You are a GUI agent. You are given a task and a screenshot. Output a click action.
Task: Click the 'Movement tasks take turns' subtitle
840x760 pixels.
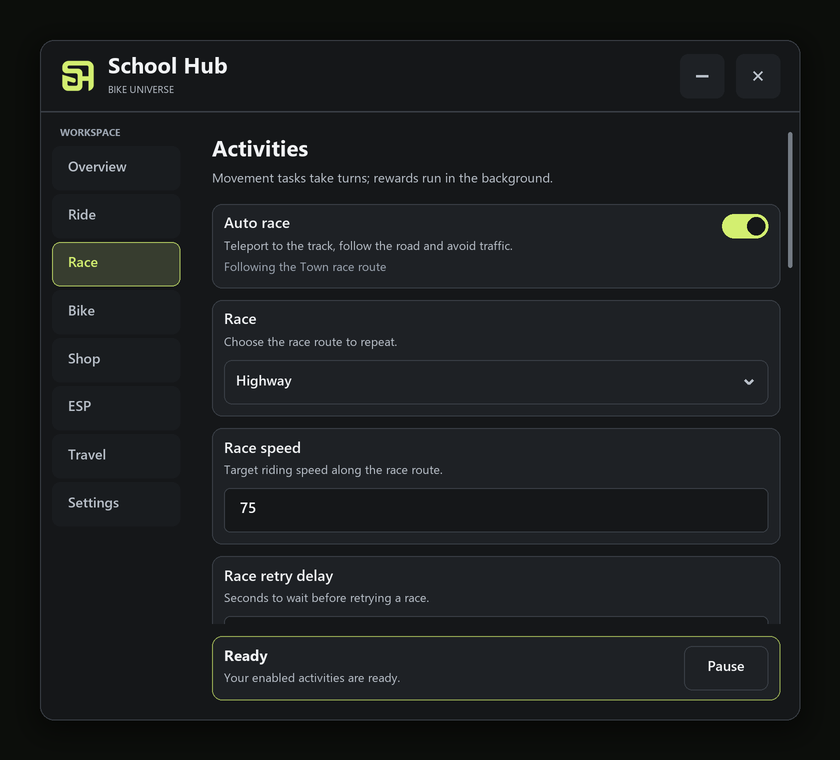tap(382, 178)
